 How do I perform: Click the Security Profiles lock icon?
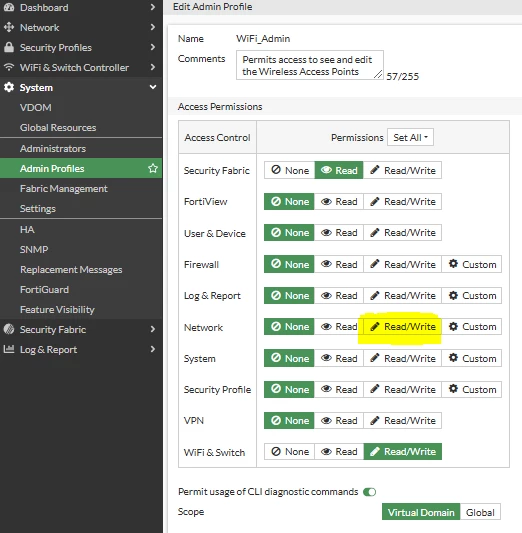pyautogui.click(x=9, y=47)
